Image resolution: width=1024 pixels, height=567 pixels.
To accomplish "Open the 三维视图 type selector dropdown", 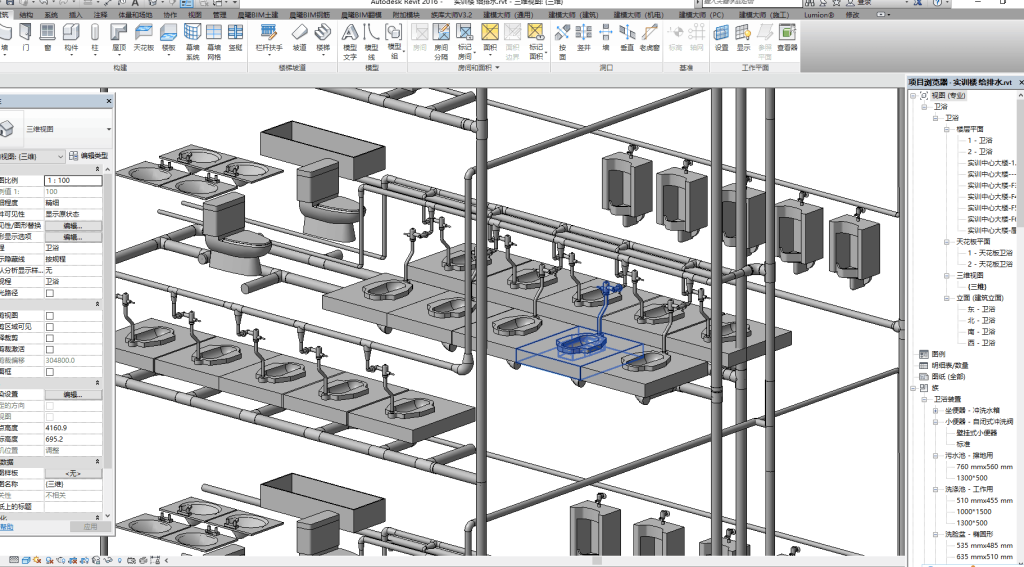I will [x=108, y=129].
